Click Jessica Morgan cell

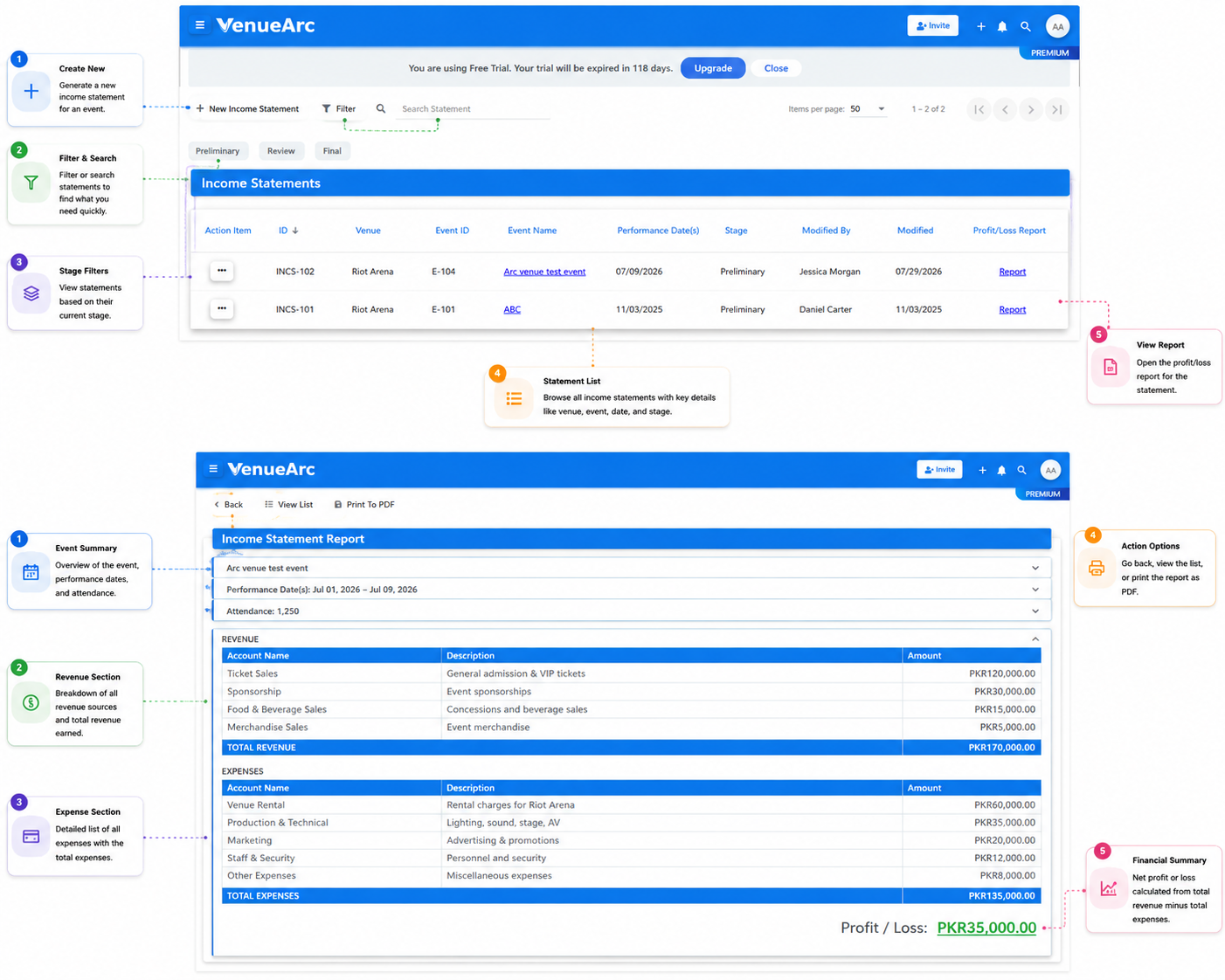829,272
